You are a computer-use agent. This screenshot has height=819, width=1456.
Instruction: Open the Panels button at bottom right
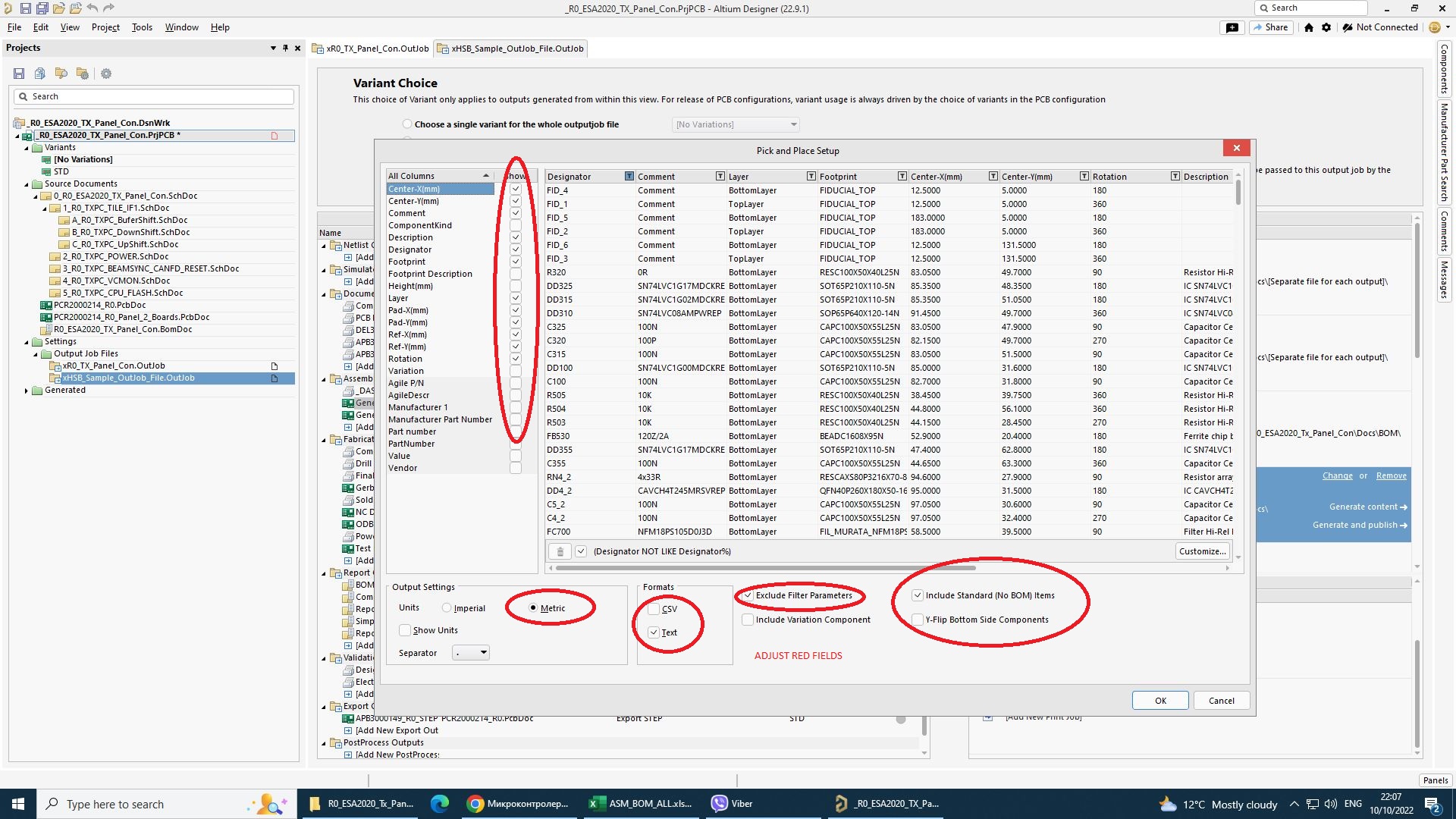pyautogui.click(x=1435, y=780)
